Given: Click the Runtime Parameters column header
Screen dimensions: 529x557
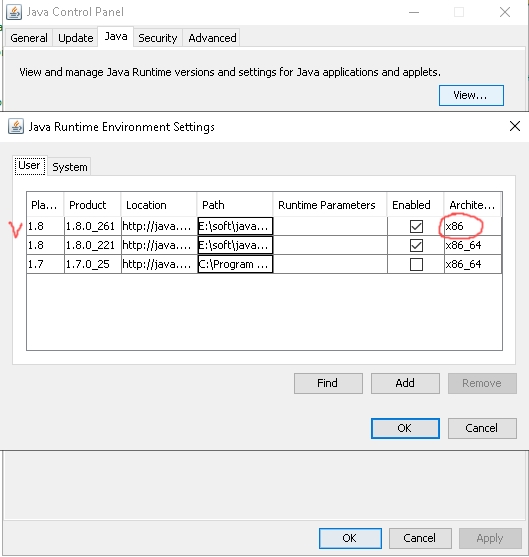Looking at the screenshot, I should point(330,205).
